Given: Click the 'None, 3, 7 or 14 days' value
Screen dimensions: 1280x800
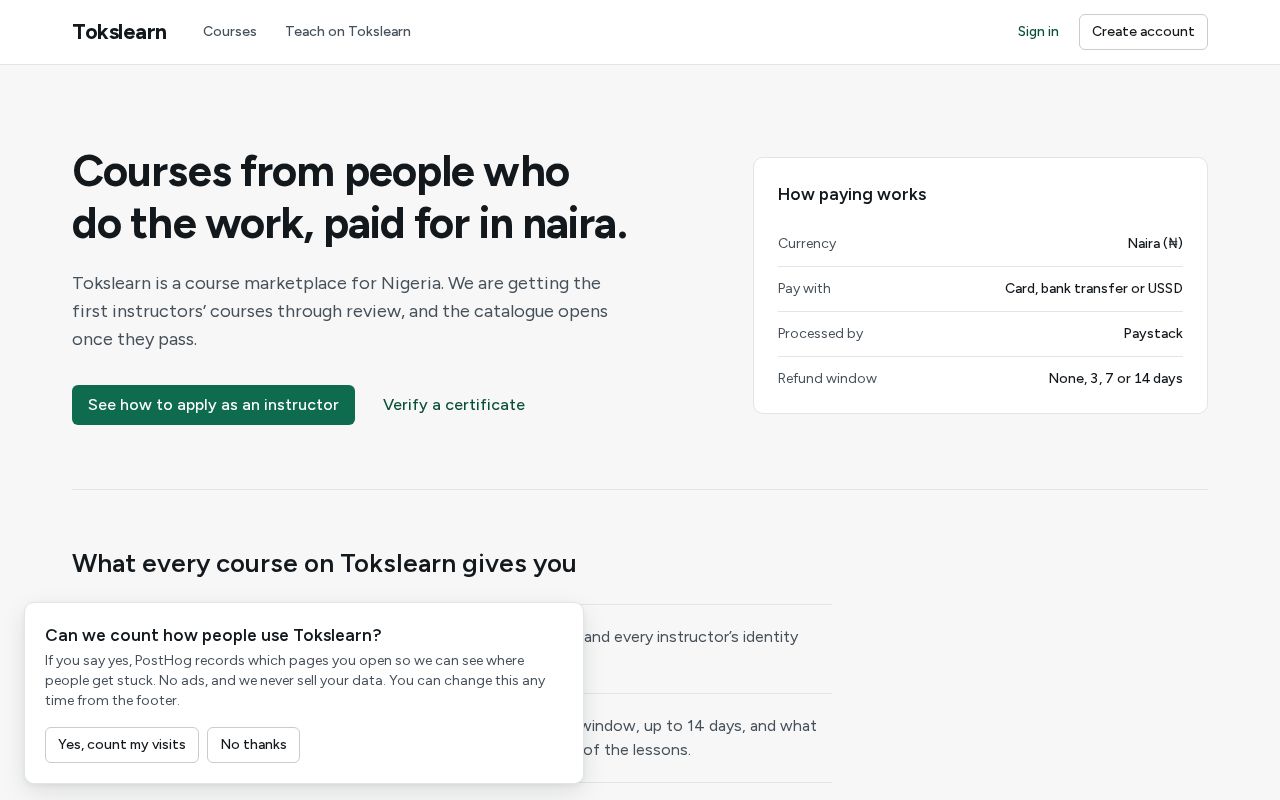Looking at the screenshot, I should coord(1116,379).
